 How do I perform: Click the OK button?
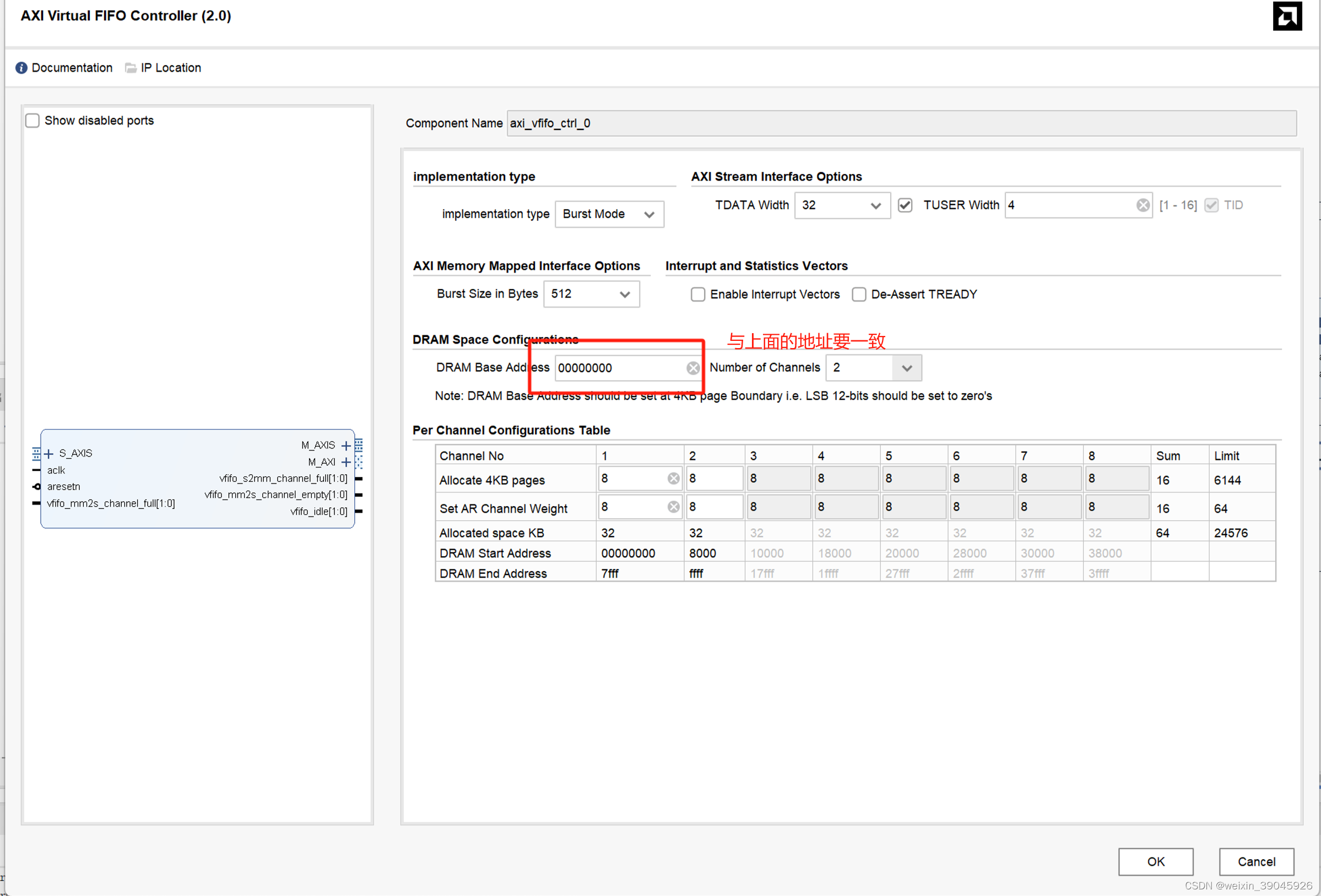(1155, 862)
